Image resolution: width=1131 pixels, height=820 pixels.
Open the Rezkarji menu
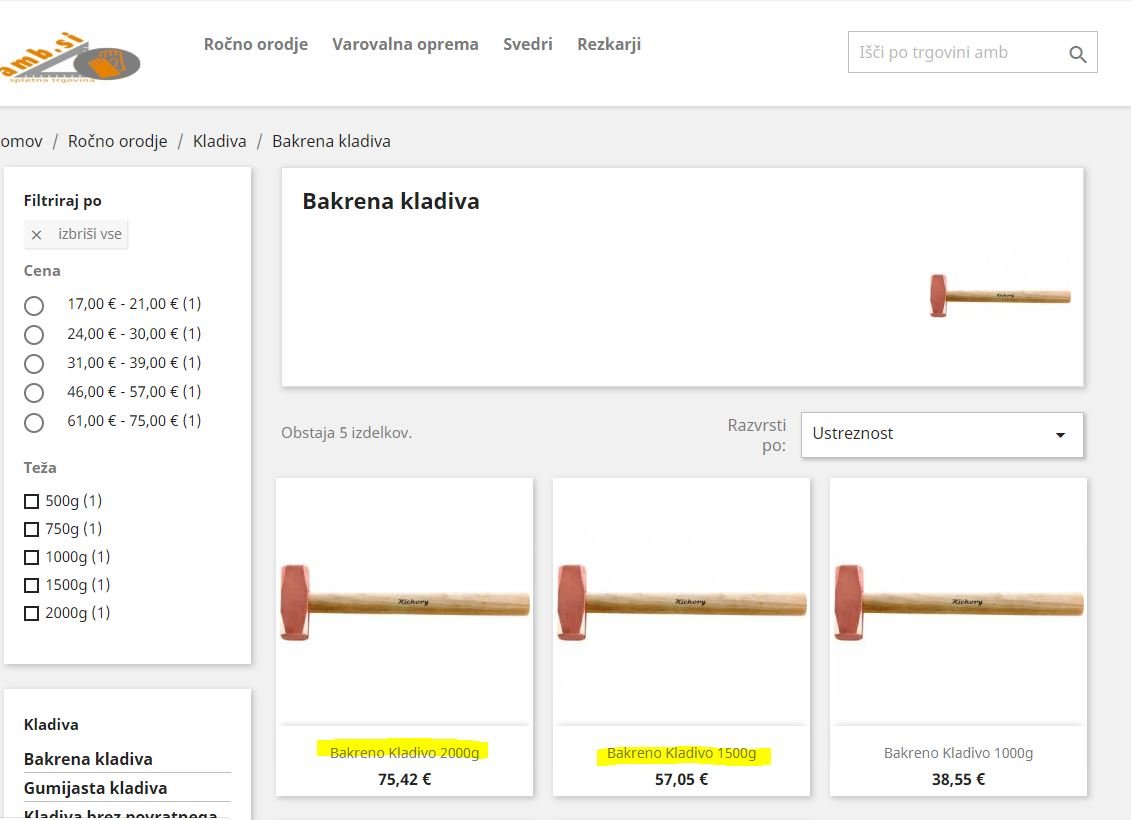609,44
